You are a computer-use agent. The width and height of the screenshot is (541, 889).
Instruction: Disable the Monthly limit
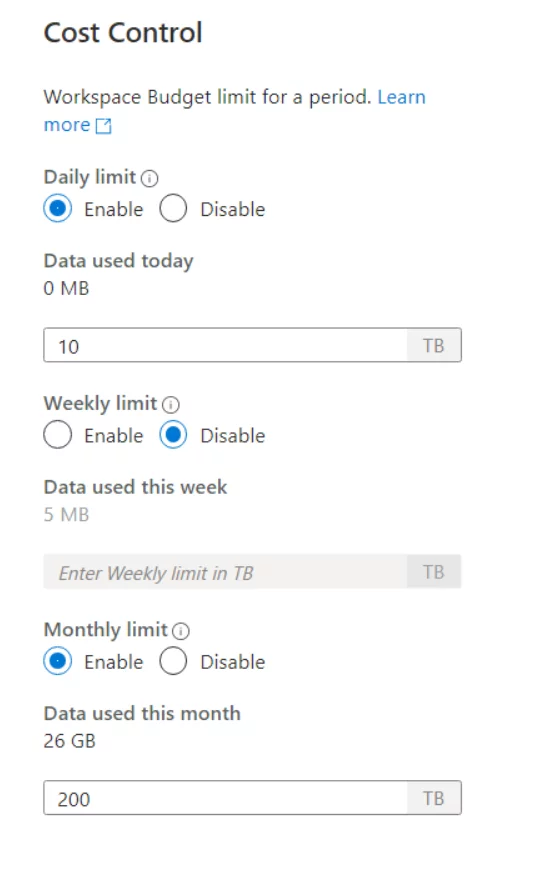(x=173, y=661)
